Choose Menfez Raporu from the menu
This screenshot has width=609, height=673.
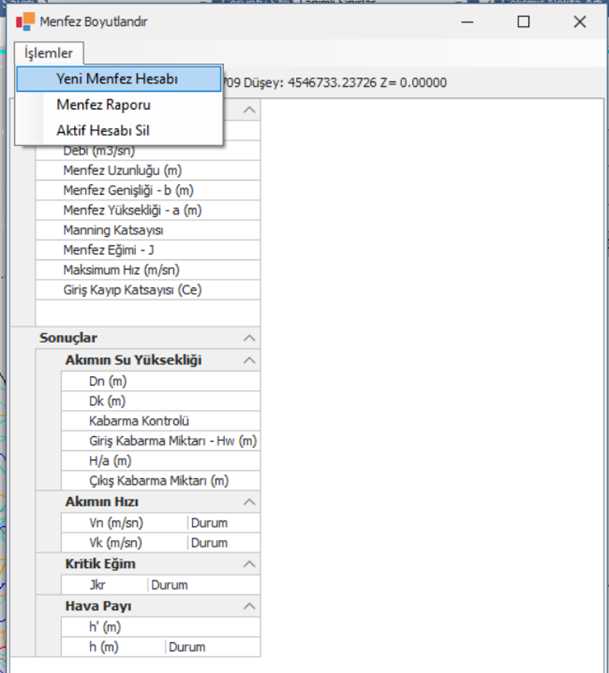click(103, 105)
